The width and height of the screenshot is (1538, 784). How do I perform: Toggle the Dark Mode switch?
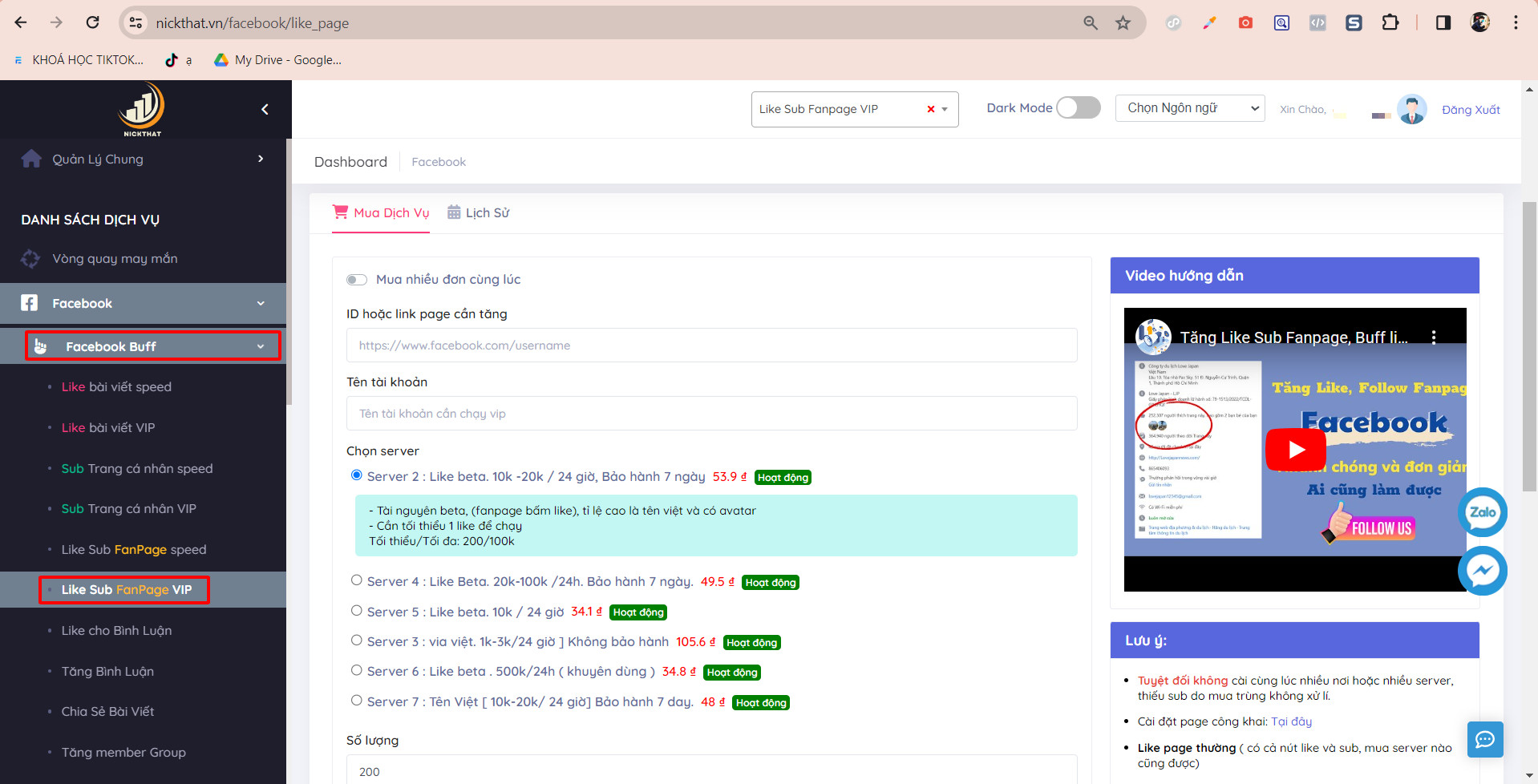(x=1079, y=107)
